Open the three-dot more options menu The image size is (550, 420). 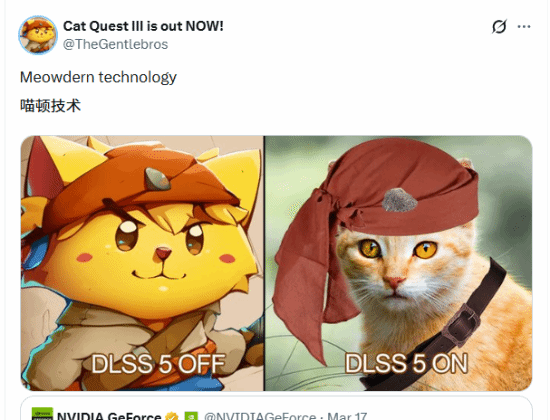tap(524, 26)
